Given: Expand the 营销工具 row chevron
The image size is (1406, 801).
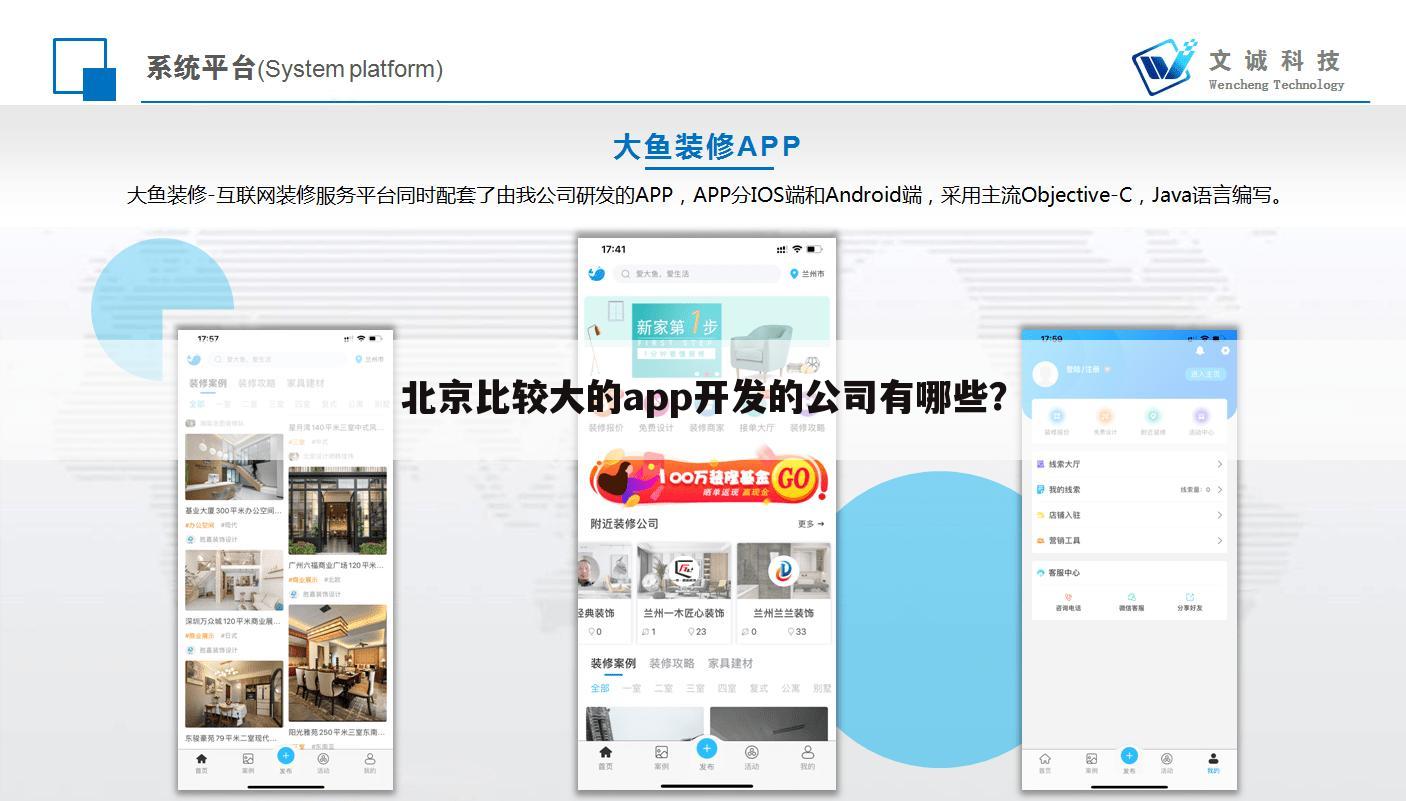Looking at the screenshot, I should coord(1220,541).
